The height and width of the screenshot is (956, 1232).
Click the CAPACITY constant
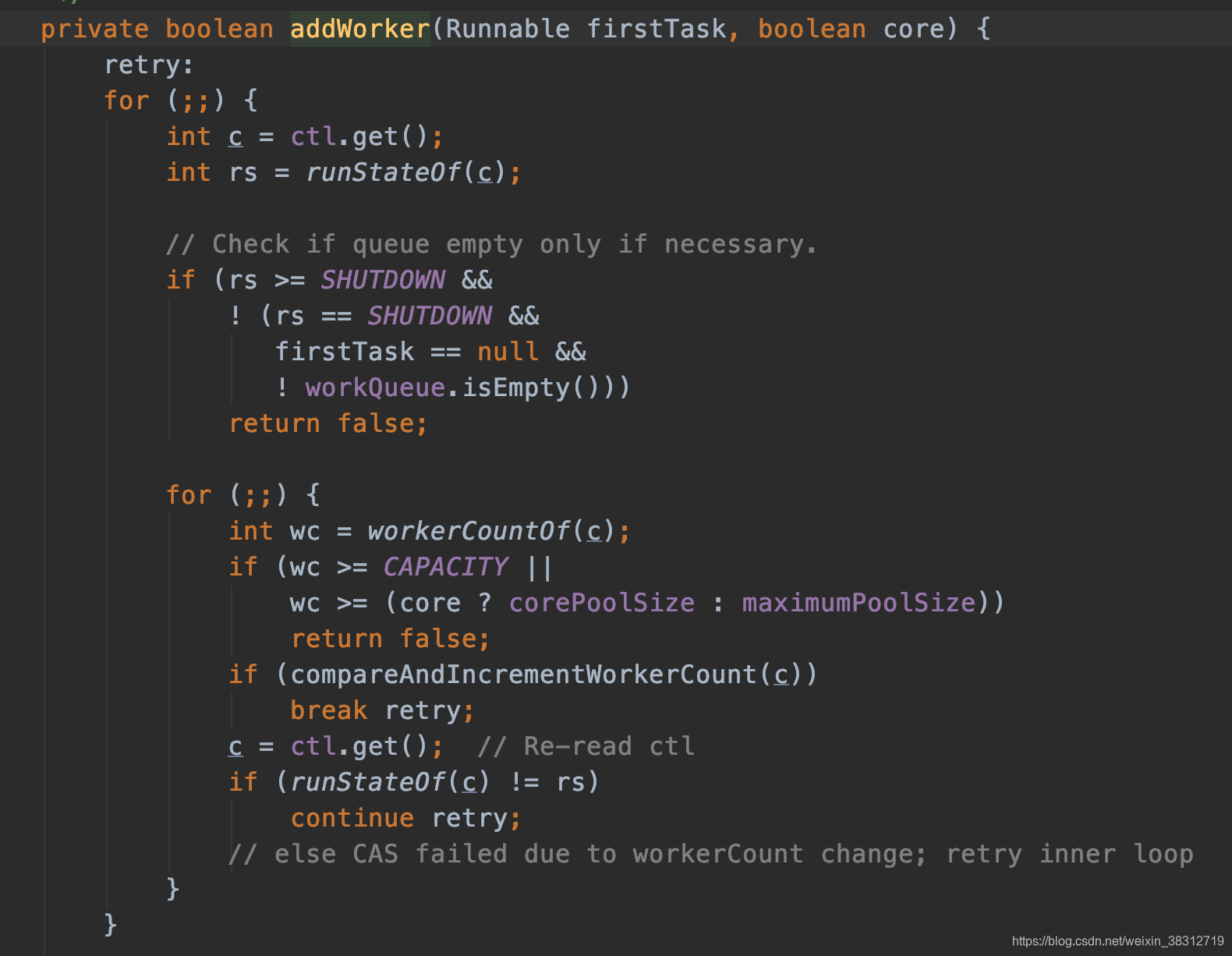(445, 567)
